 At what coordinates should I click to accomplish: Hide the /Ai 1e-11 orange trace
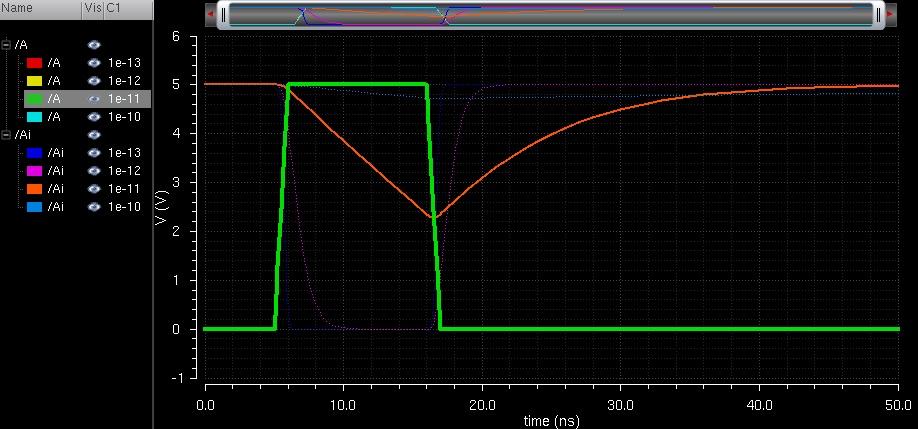point(94,189)
